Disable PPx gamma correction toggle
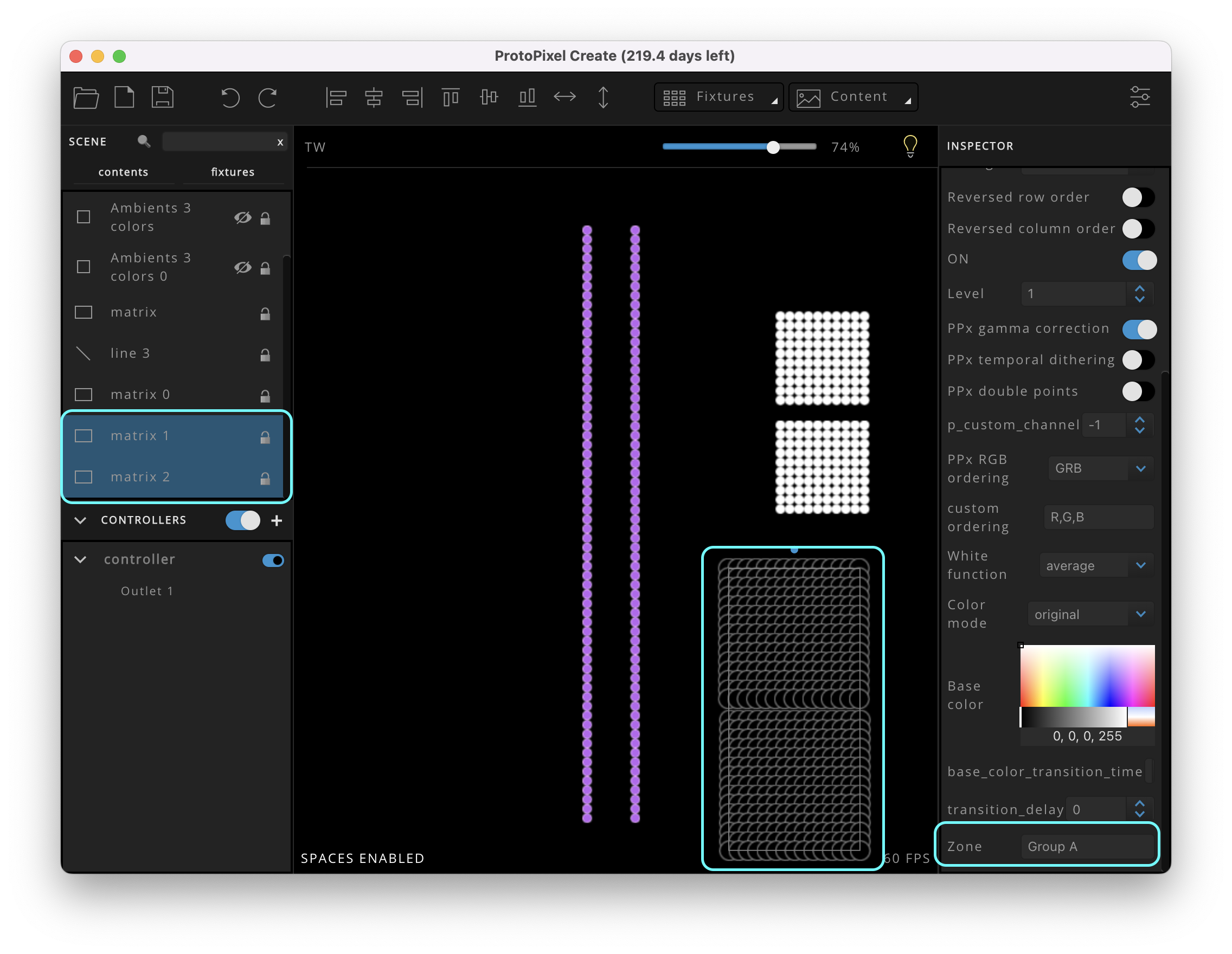Image resolution: width=1232 pixels, height=954 pixels. [x=1139, y=329]
